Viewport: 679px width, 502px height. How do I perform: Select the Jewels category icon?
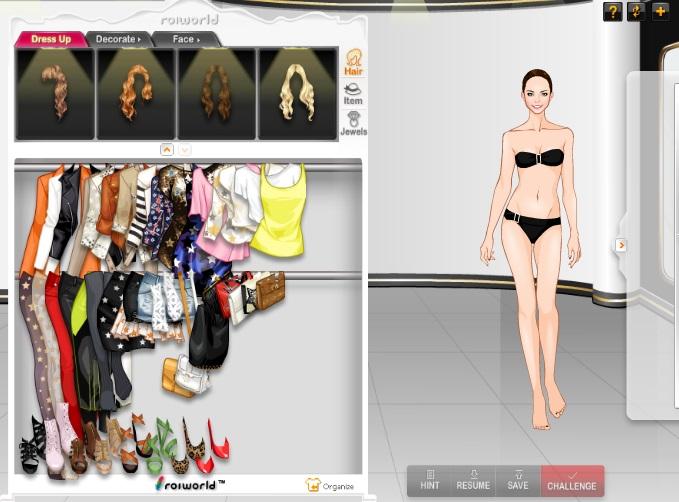(353, 123)
